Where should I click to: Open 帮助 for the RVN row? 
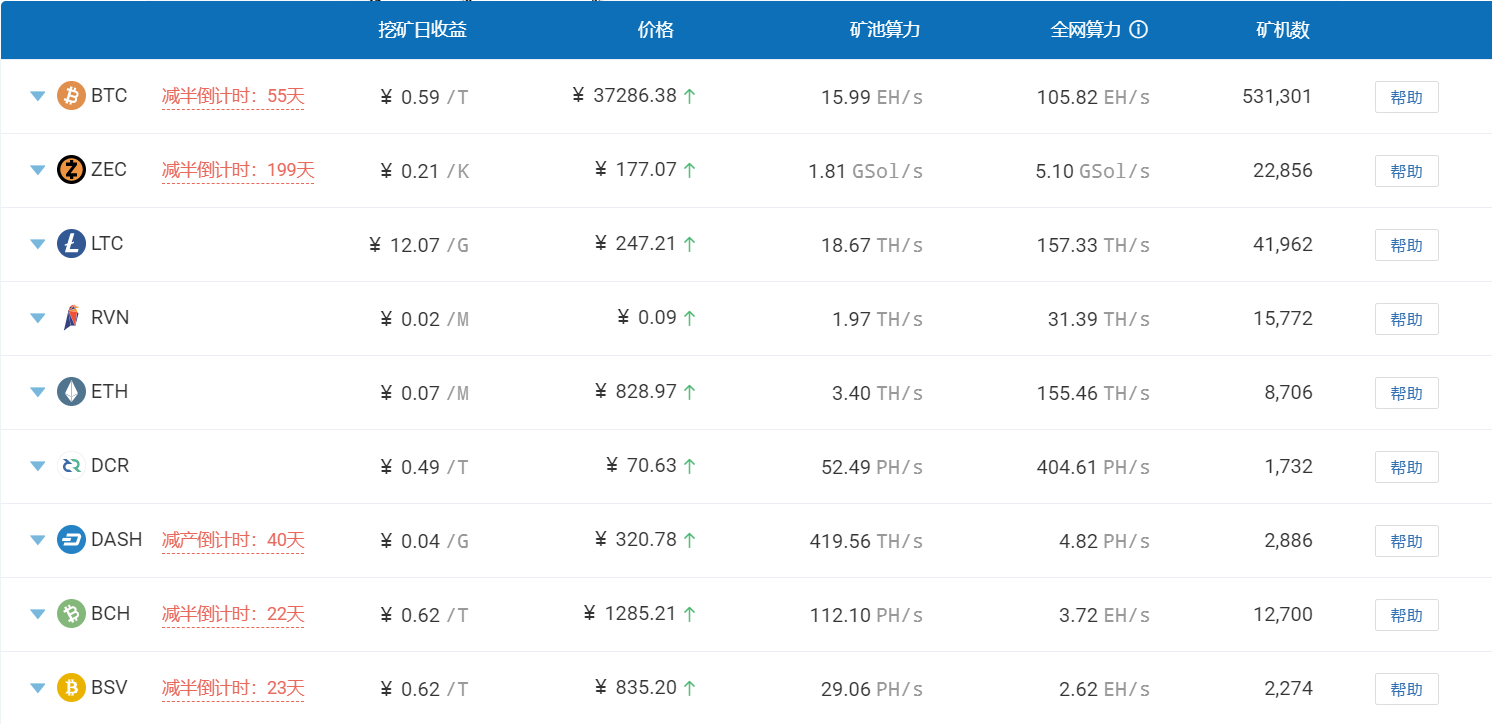(x=1406, y=319)
